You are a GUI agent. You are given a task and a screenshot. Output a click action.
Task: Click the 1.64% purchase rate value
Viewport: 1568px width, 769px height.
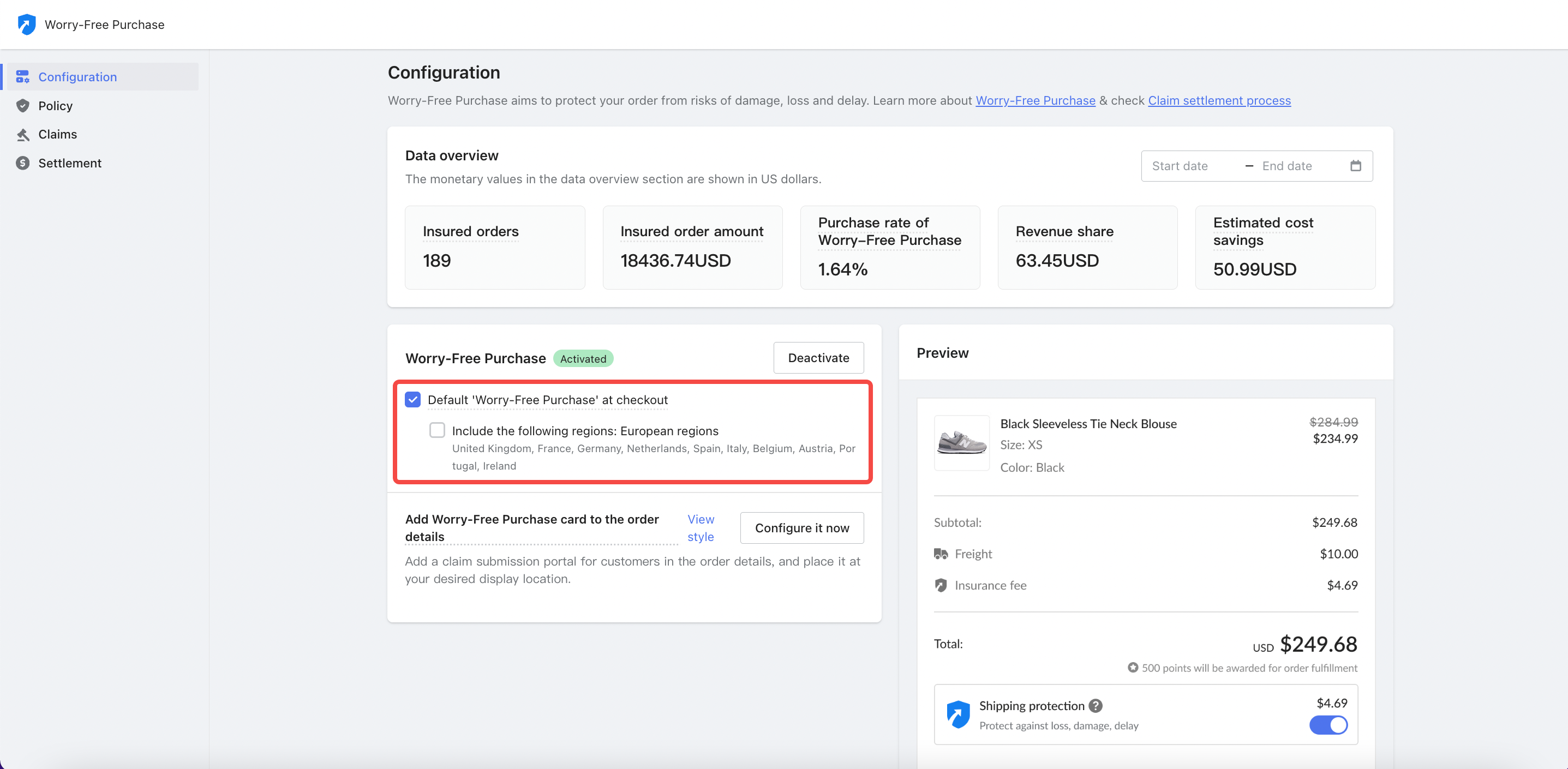tap(842, 269)
